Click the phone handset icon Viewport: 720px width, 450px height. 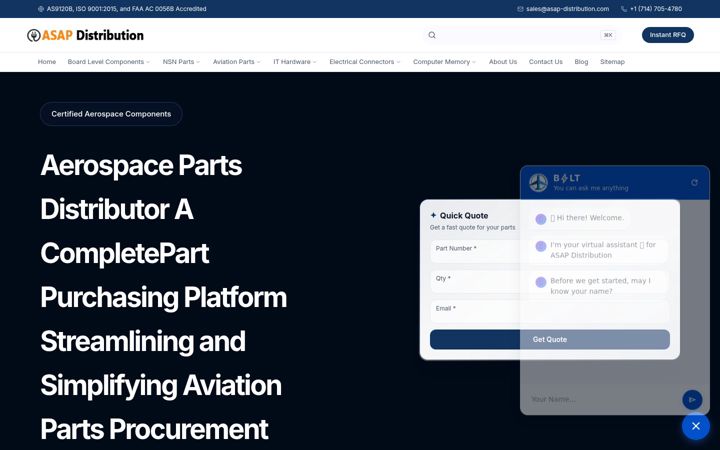pos(624,9)
